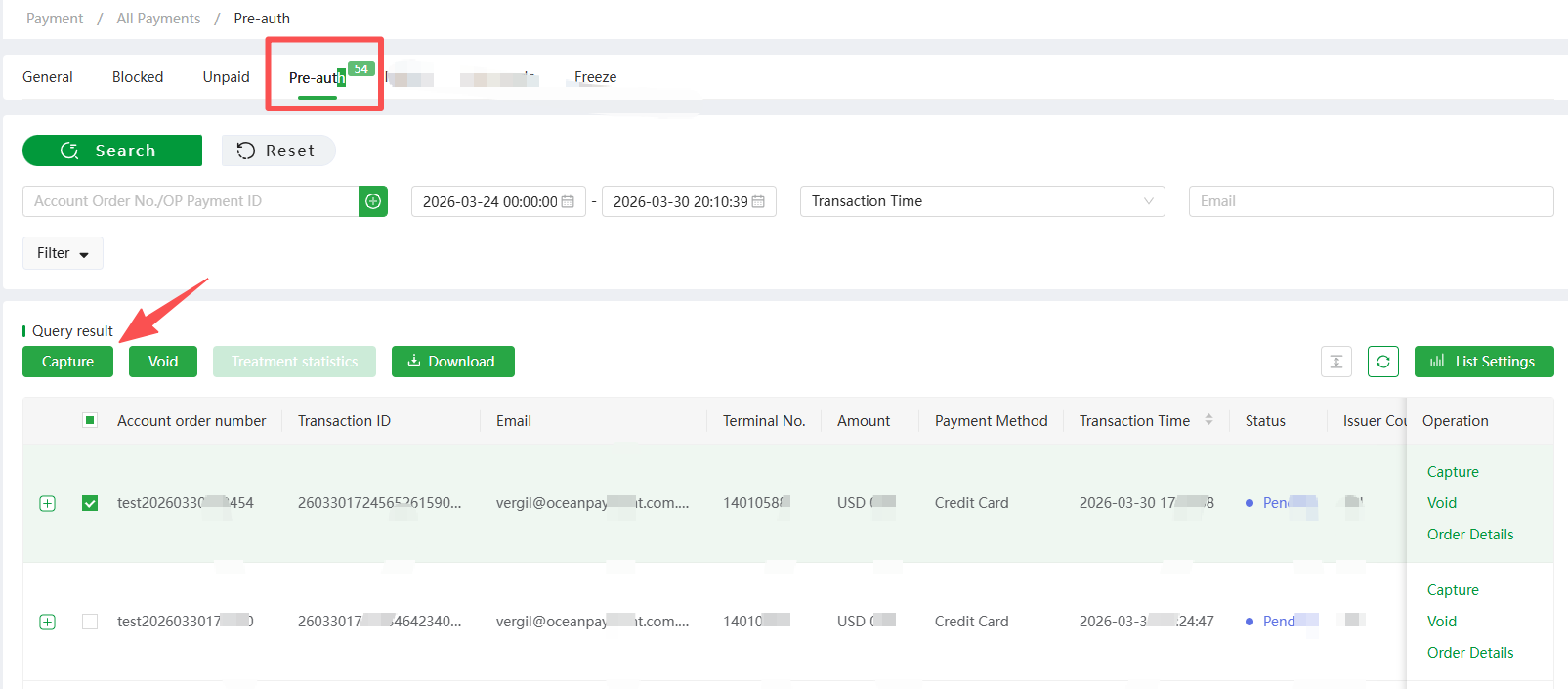The image size is (1568, 689).
Task: Click the green Void button above table
Action: coord(163,362)
